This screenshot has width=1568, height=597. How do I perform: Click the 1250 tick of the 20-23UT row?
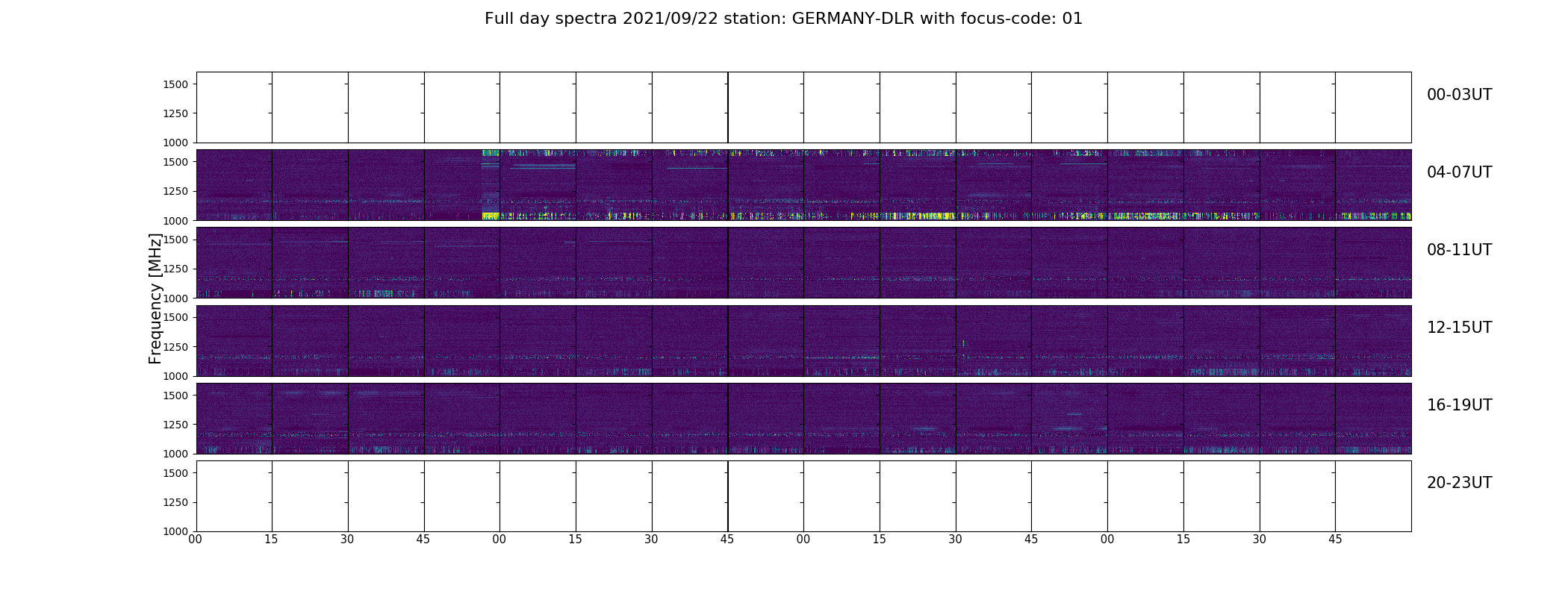click(175, 502)
